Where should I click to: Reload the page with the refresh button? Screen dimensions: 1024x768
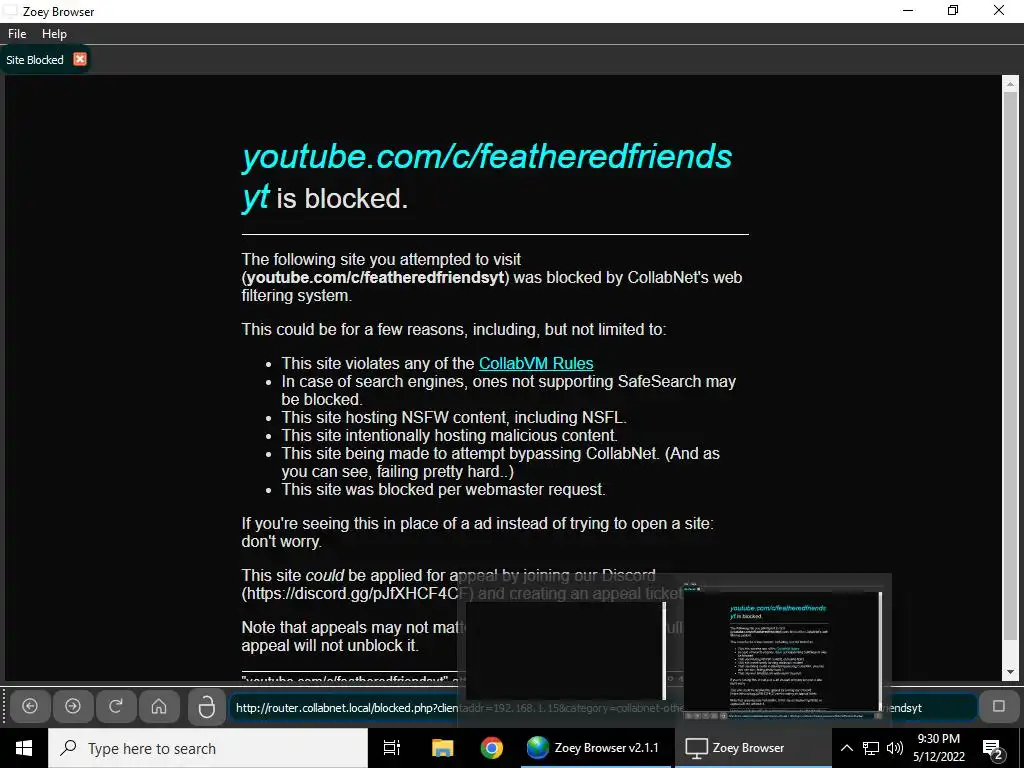click(x=116, y=706)
